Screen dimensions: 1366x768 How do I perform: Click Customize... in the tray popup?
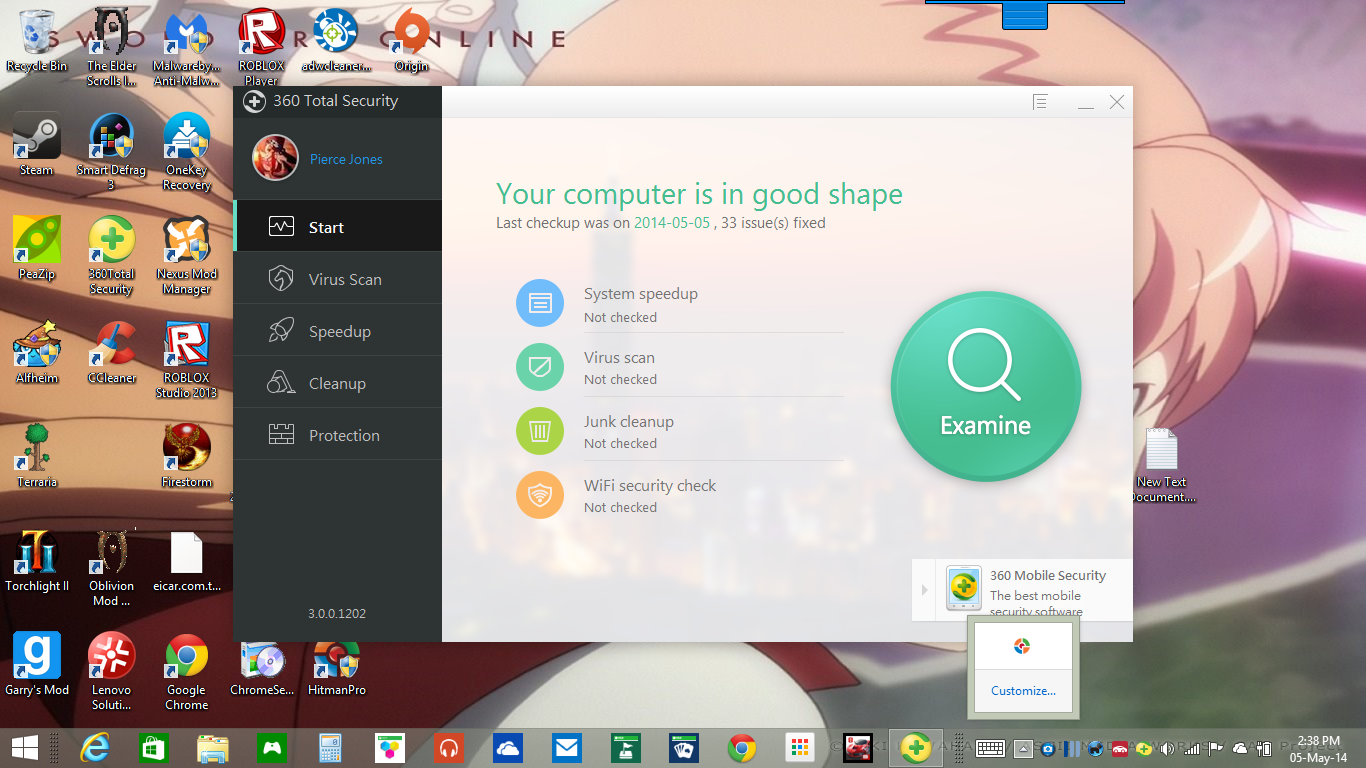(1023, 690)
